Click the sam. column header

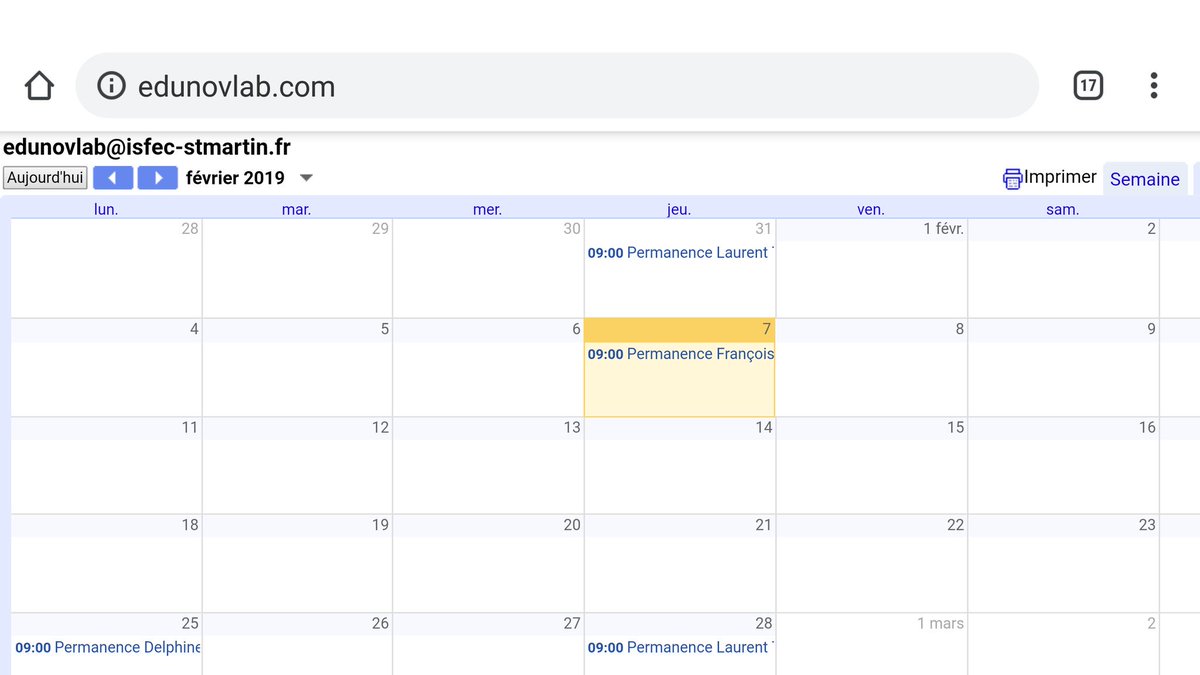click(1063, 209)
